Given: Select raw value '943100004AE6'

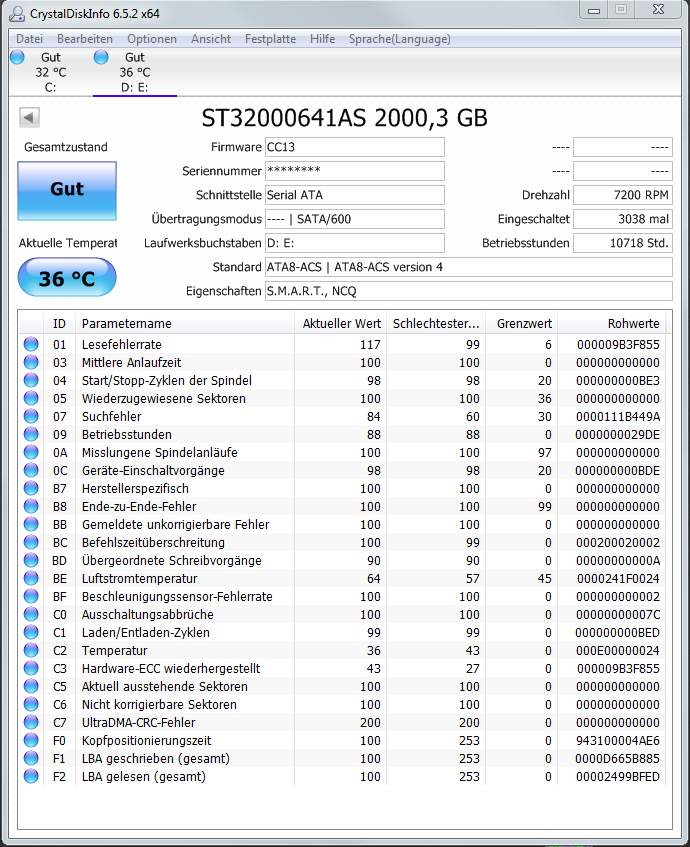Looking at the screenshot, I should 618,741.
